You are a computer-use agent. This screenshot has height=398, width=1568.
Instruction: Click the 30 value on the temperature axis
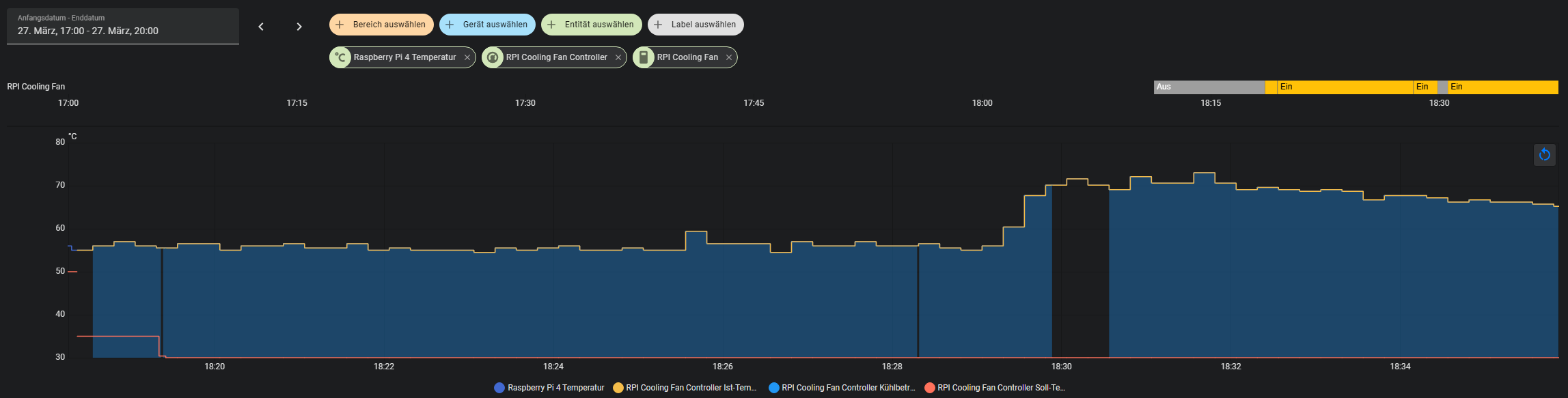click(x=60, y=357)
